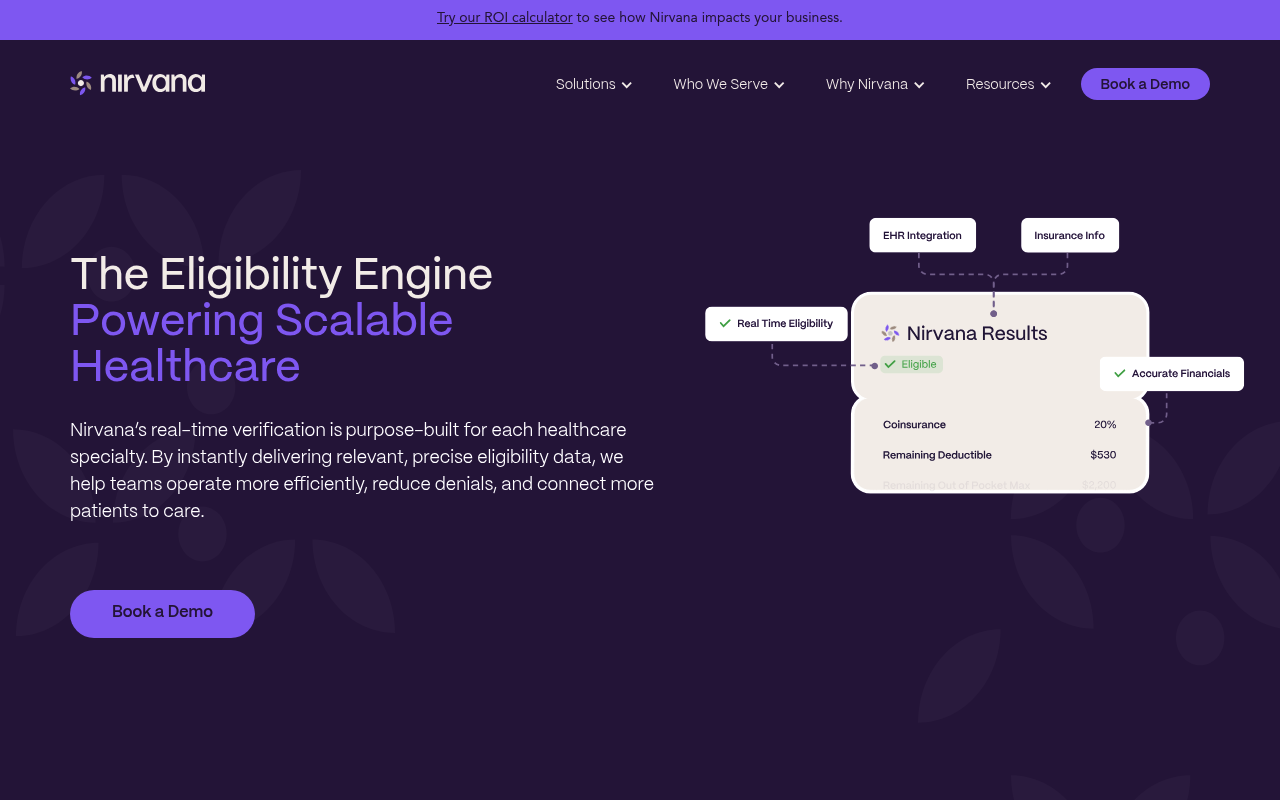Open the ROI calculator link in the banner
Viewport: 1280px width, 800px height.
point(505,17)
